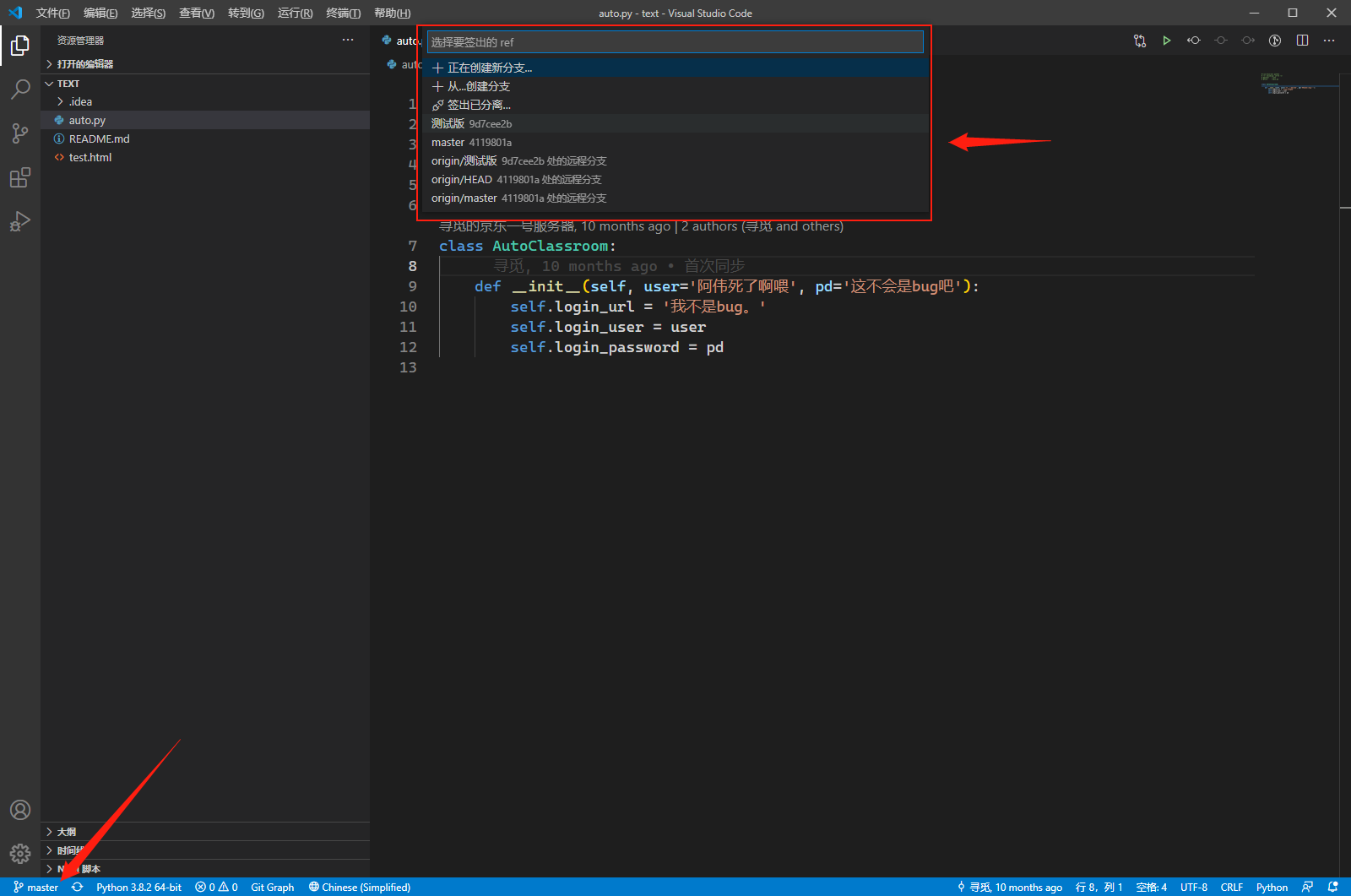Screen dimensions: 1351x896
Task: Open the Accounts menu icon
Action: point(20,810)
